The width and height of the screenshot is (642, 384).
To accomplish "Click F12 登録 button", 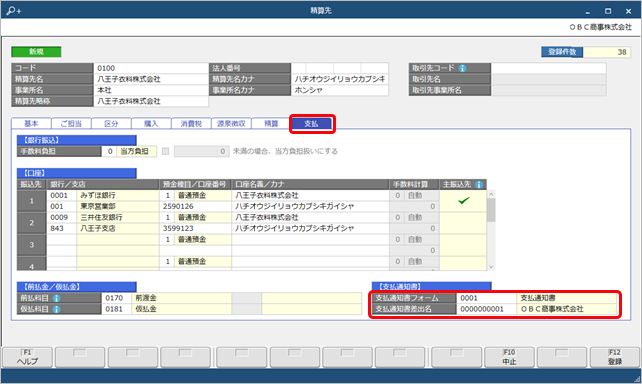I will tap(615, 357).
